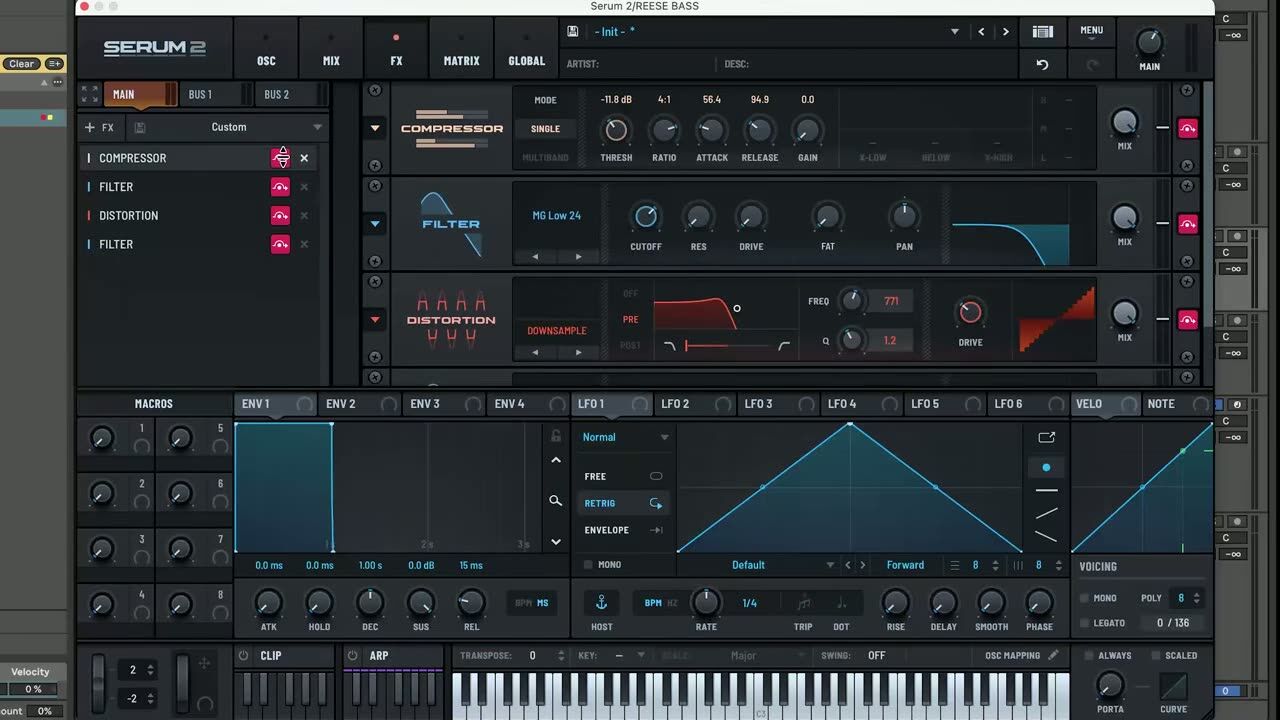Select the LFO ramp up draw tool
The image size is (1280, 720).
(x=1046, y=513)
